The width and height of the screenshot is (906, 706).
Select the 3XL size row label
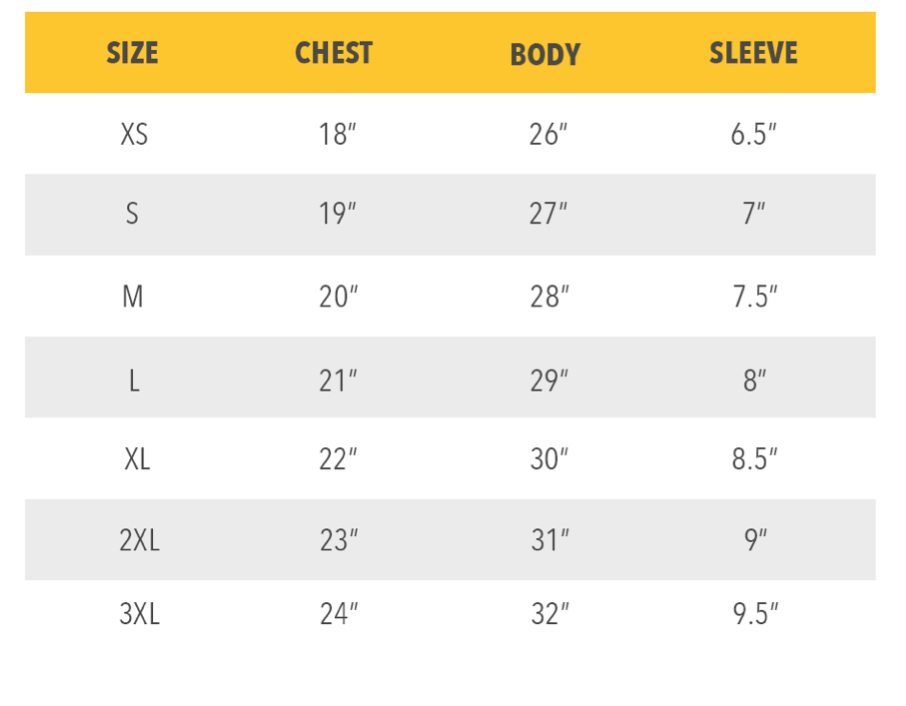139,614
